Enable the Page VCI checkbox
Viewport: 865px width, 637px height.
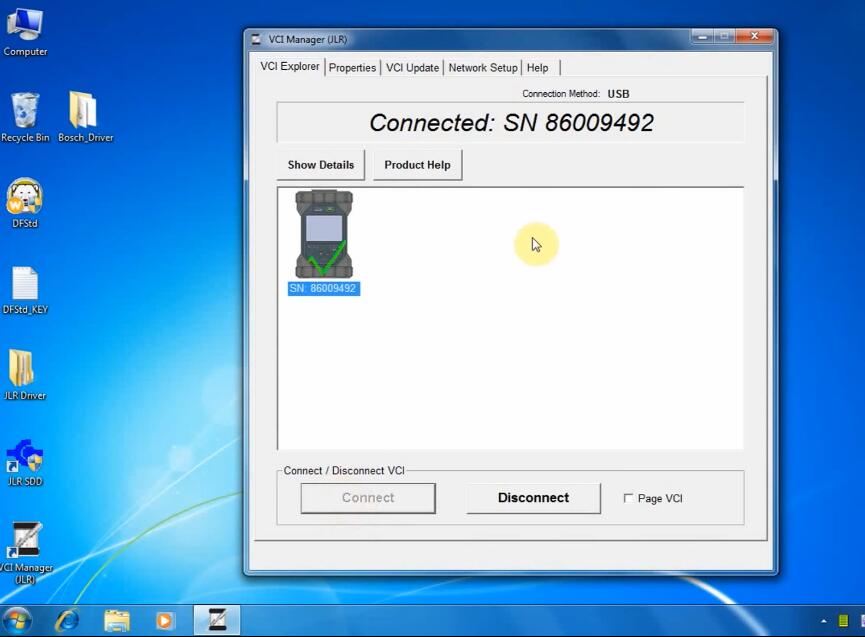click(628, 498)
